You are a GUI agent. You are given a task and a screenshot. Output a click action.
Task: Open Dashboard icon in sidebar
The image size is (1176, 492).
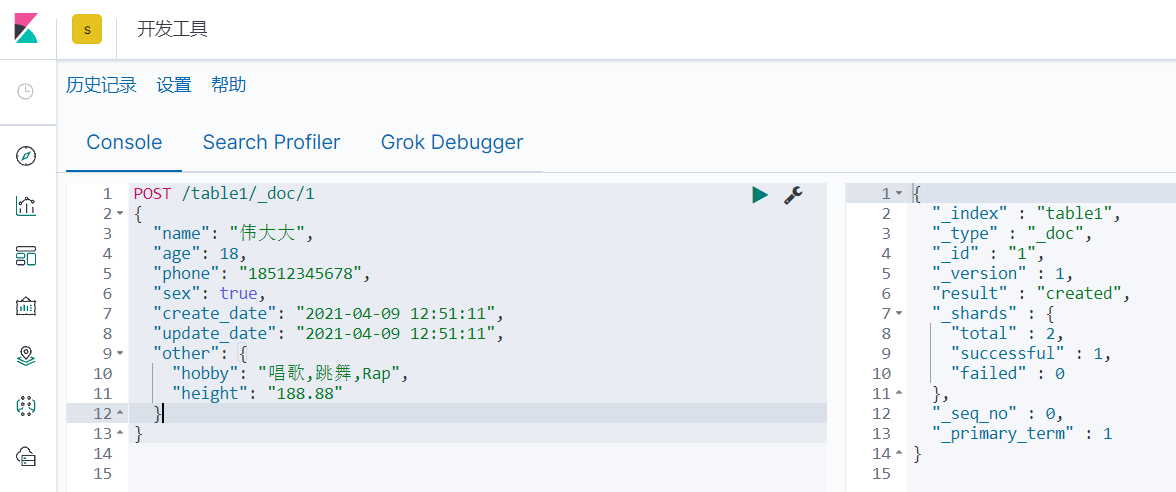[x=26, y=256]
